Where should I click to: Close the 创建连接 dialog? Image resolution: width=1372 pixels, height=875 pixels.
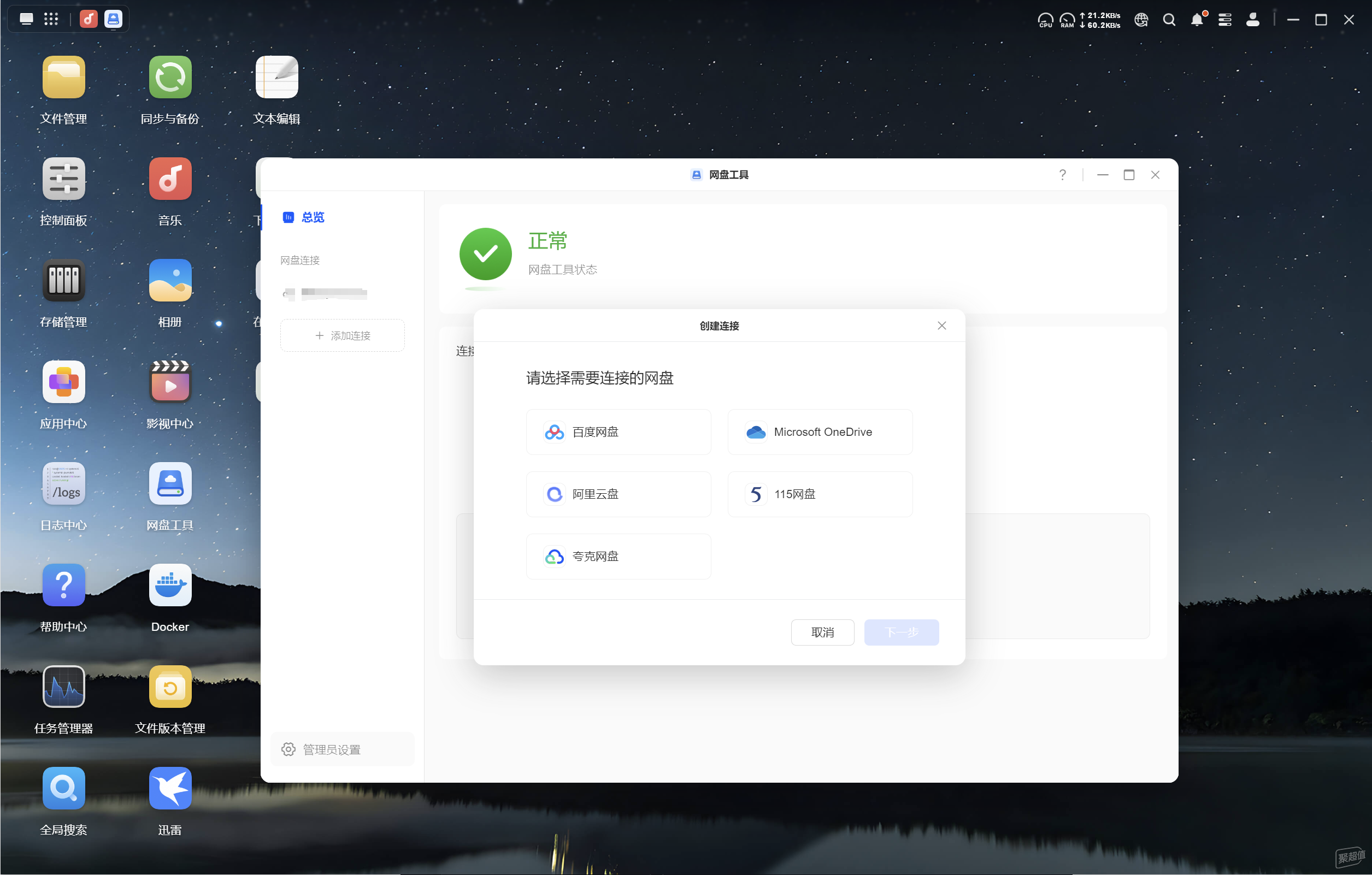(941, 326)
